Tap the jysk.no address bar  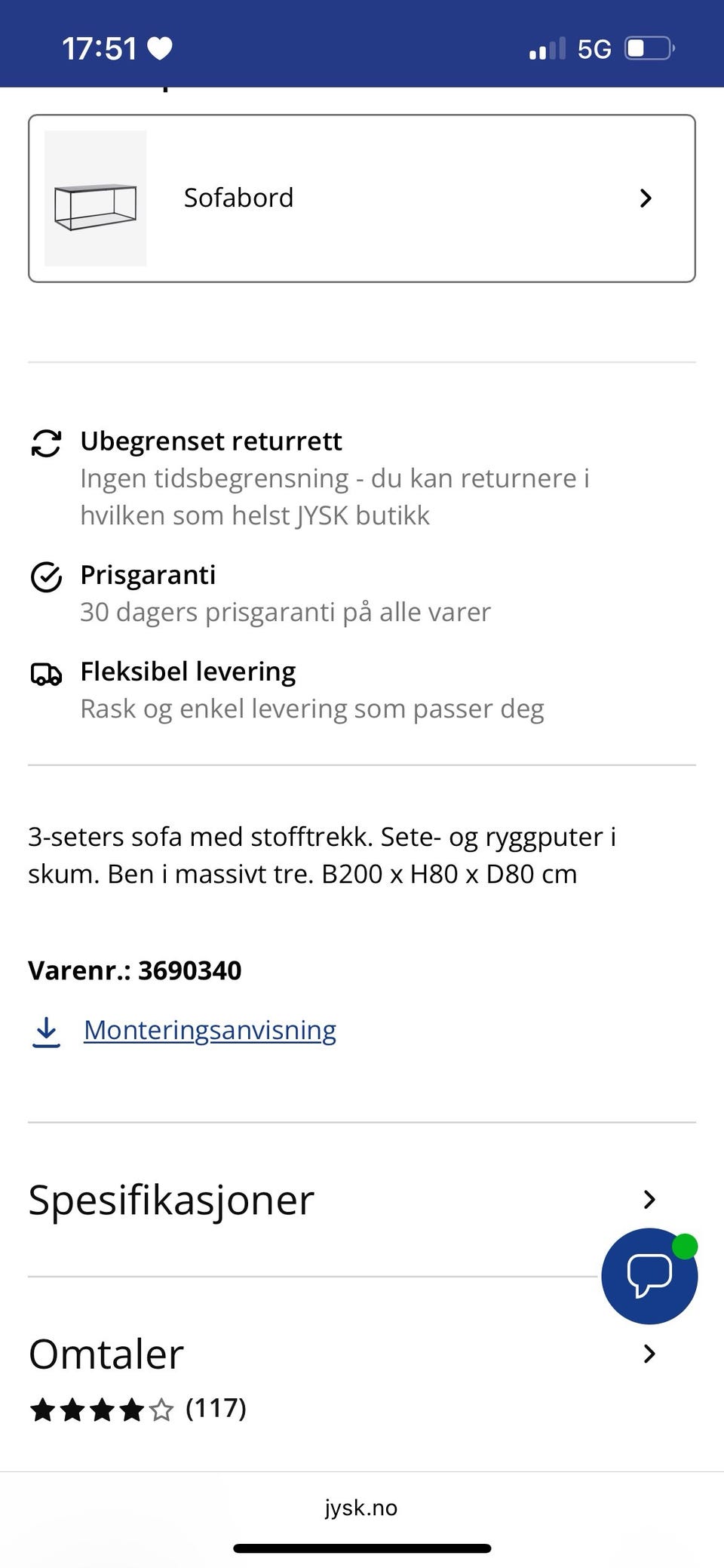361,1508
